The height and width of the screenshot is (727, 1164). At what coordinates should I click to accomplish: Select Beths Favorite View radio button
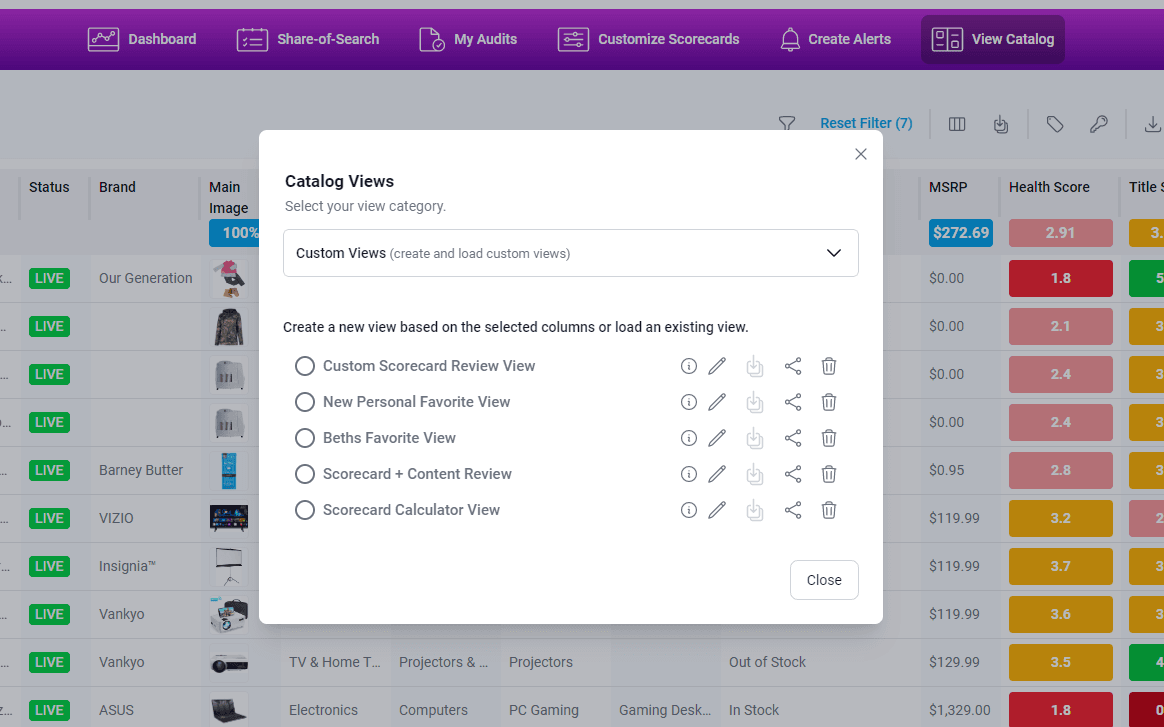pyautogui.click(x=305, y=438)
